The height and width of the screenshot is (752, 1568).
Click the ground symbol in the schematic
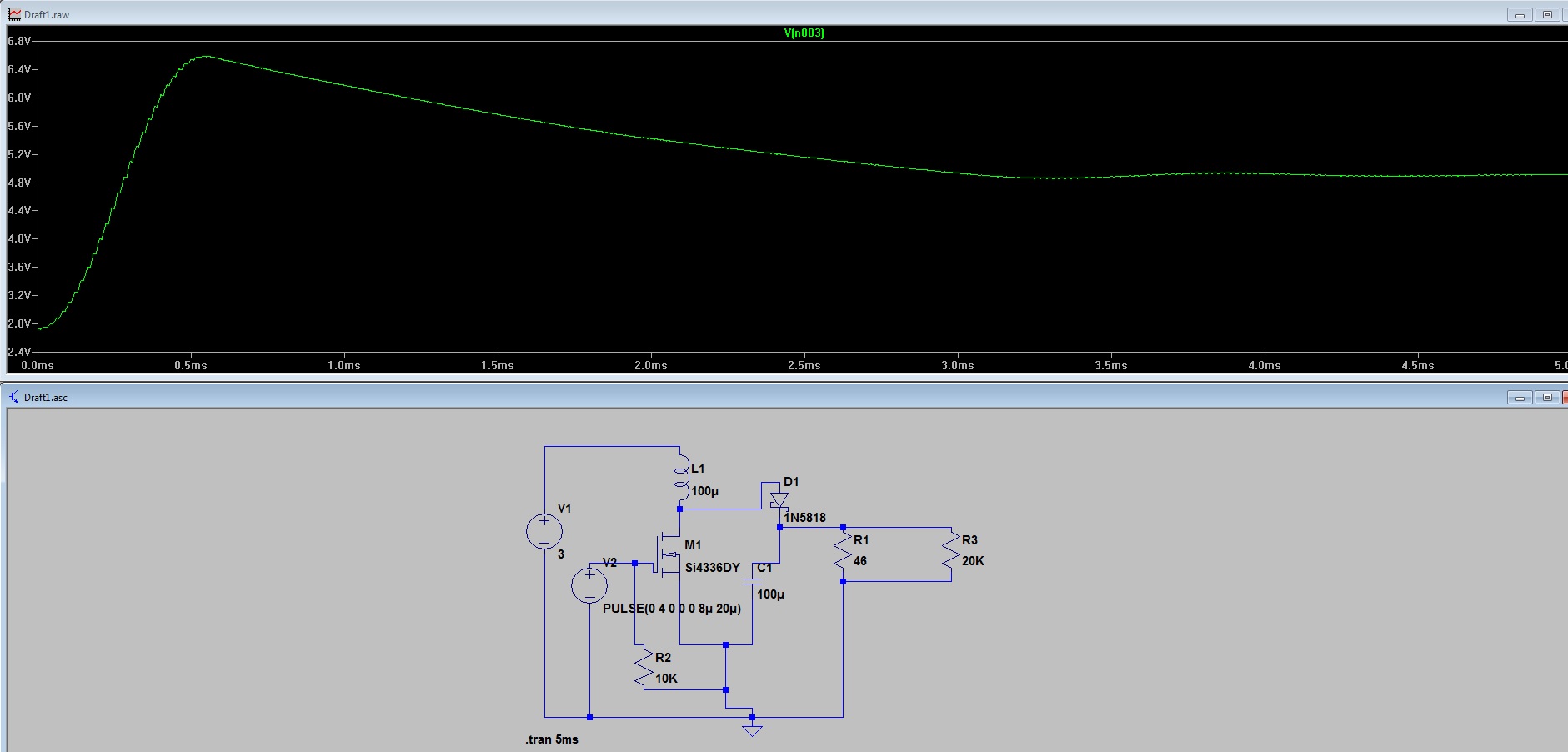[752, 729]
